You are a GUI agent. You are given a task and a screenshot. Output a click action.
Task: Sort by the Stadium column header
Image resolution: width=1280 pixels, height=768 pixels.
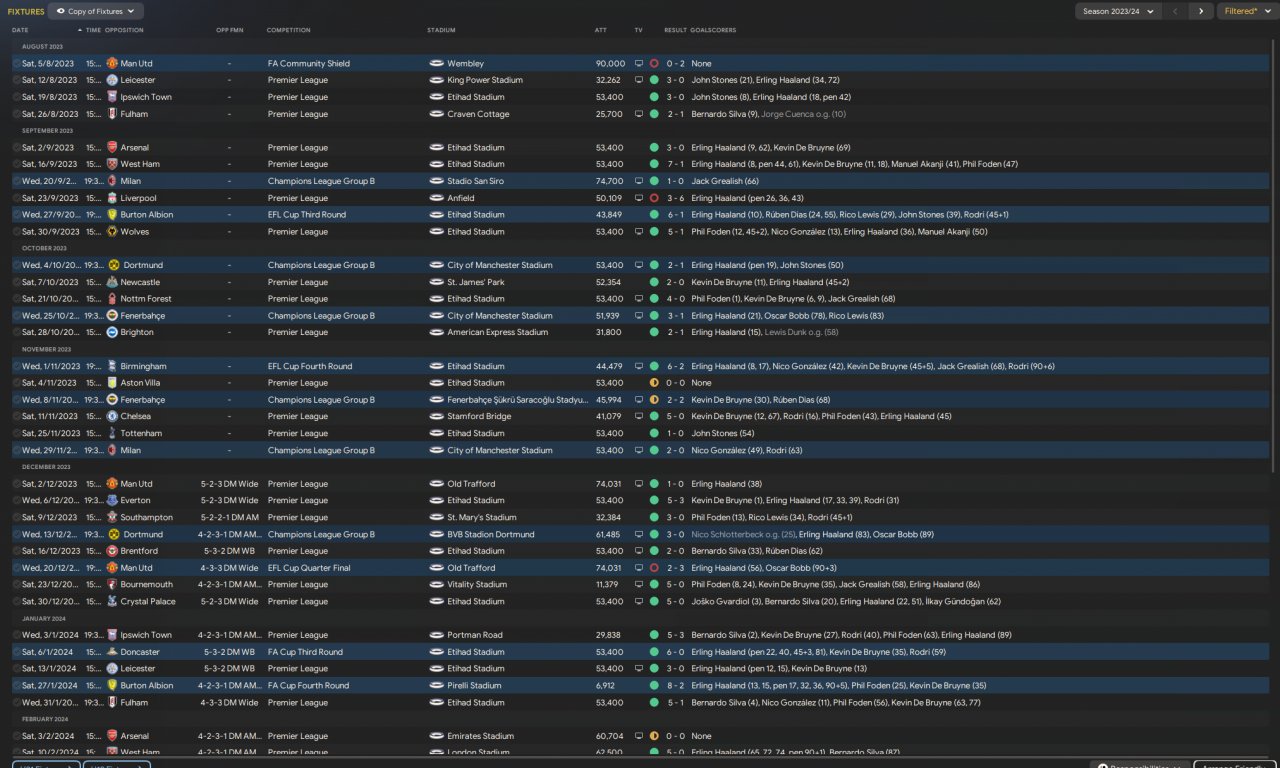click(441, 30)
